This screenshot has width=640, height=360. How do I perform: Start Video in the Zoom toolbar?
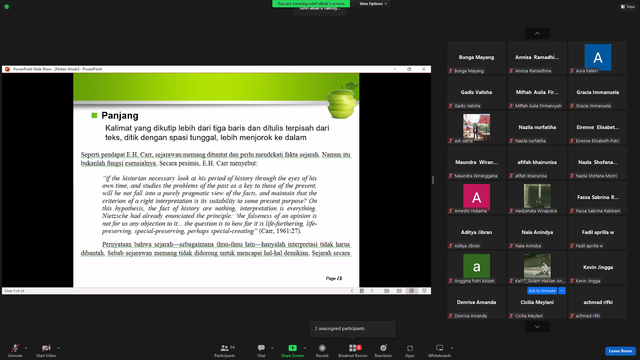[x=46, y=350]
